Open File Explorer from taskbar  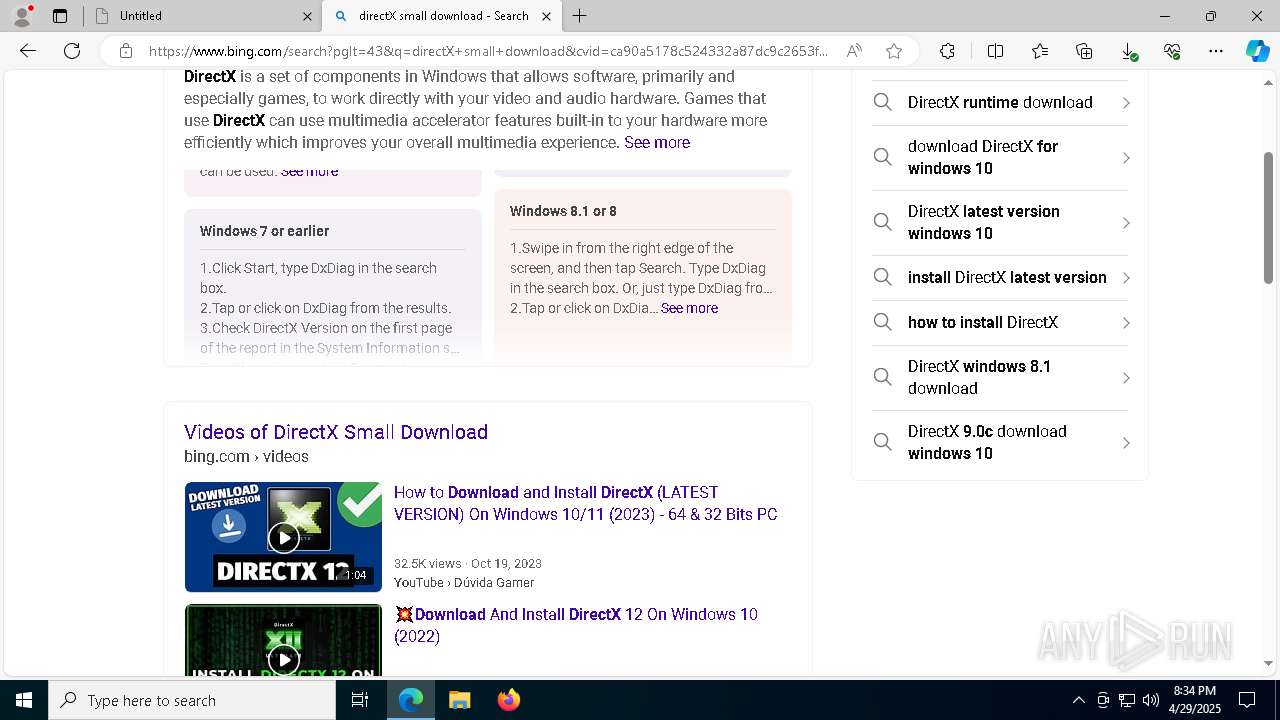click(459, 700)
